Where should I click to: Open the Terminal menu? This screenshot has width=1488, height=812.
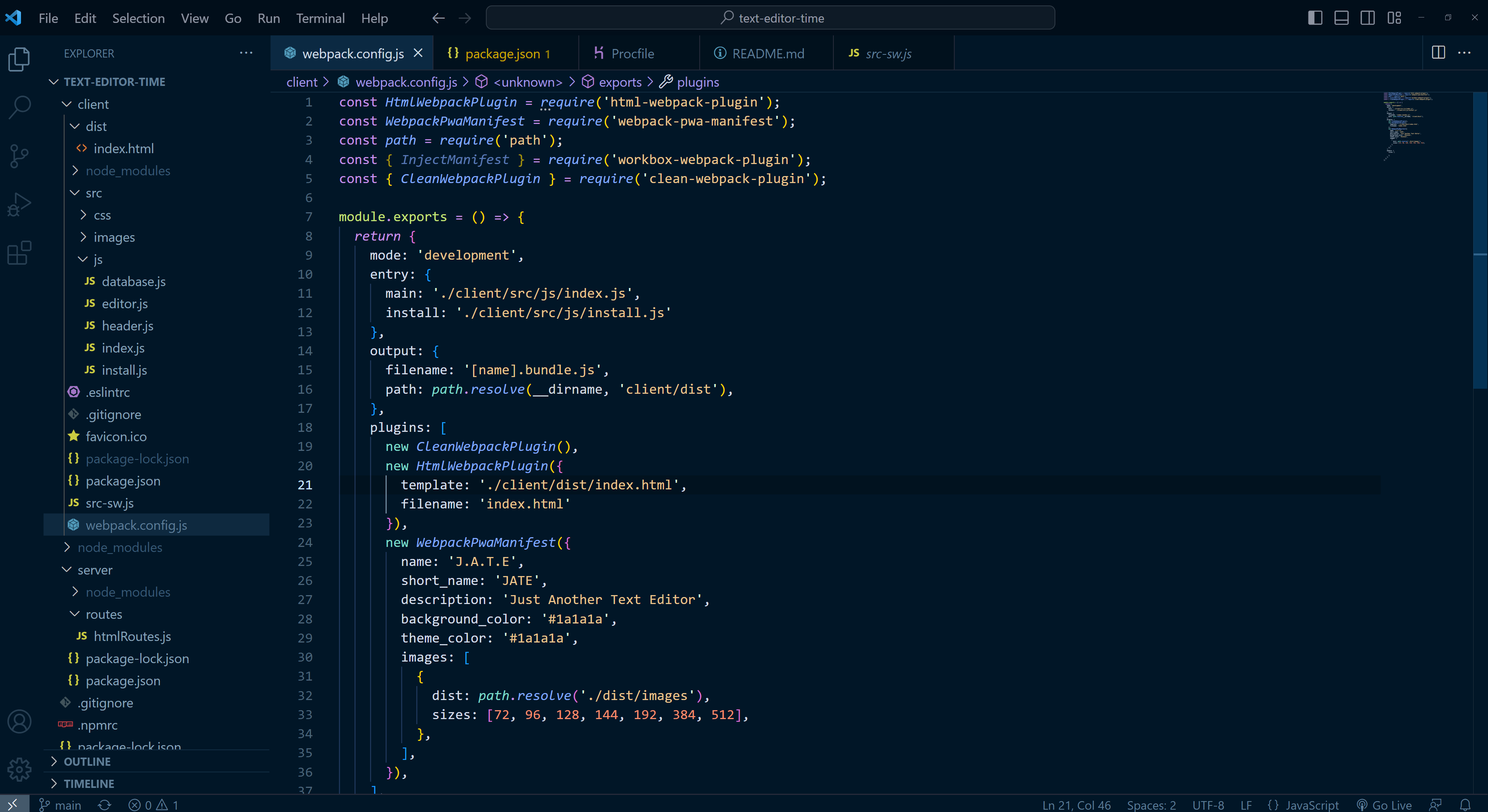[x=320, y=18]
